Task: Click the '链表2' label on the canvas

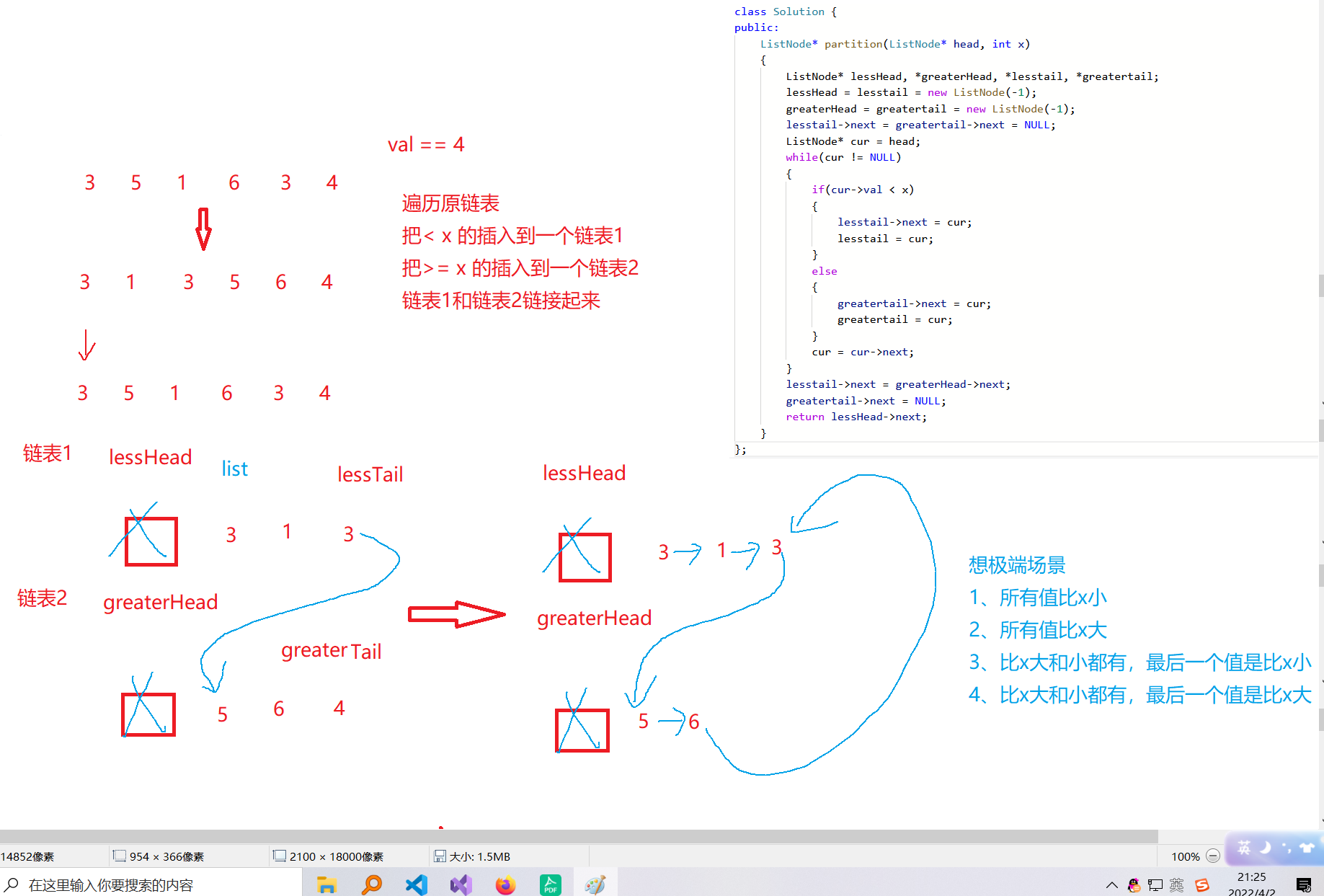Action: point(42,598)
